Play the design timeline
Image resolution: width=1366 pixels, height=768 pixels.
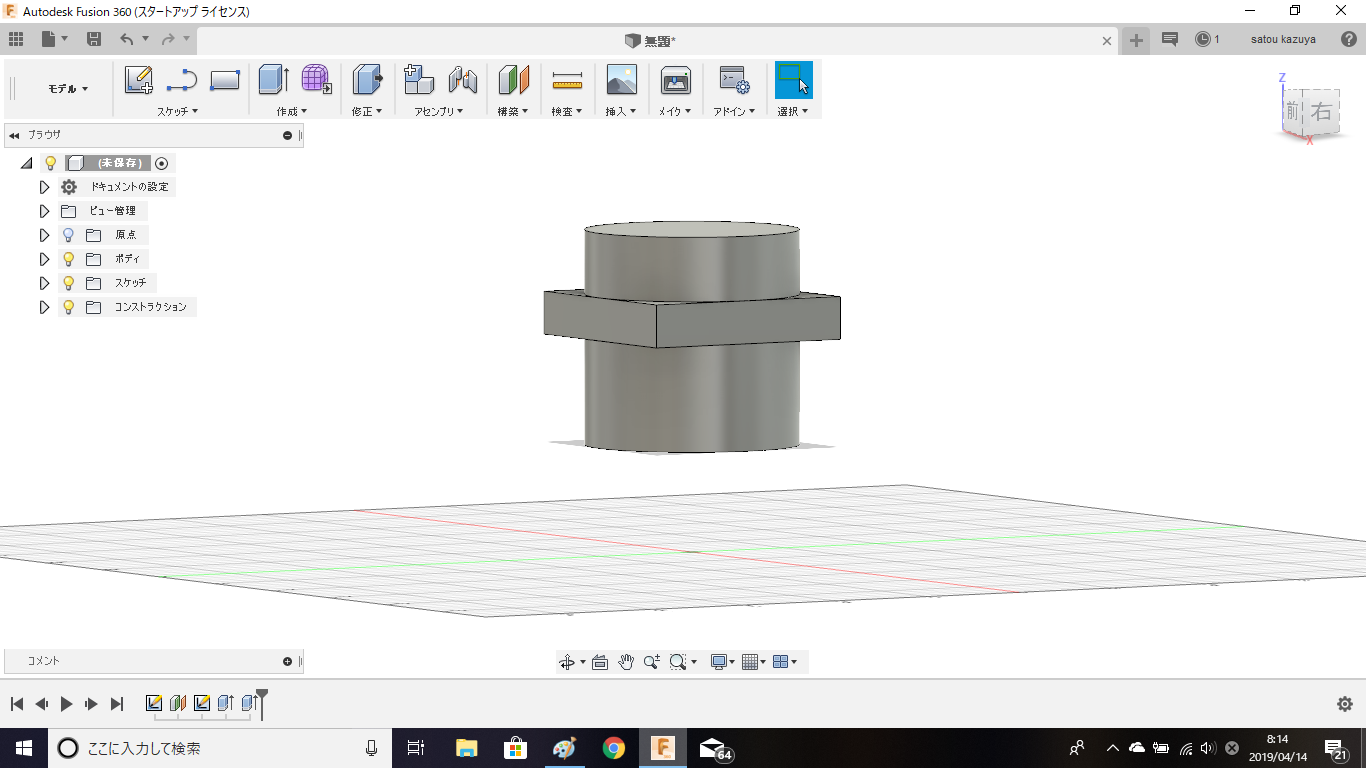pos(66,704)
